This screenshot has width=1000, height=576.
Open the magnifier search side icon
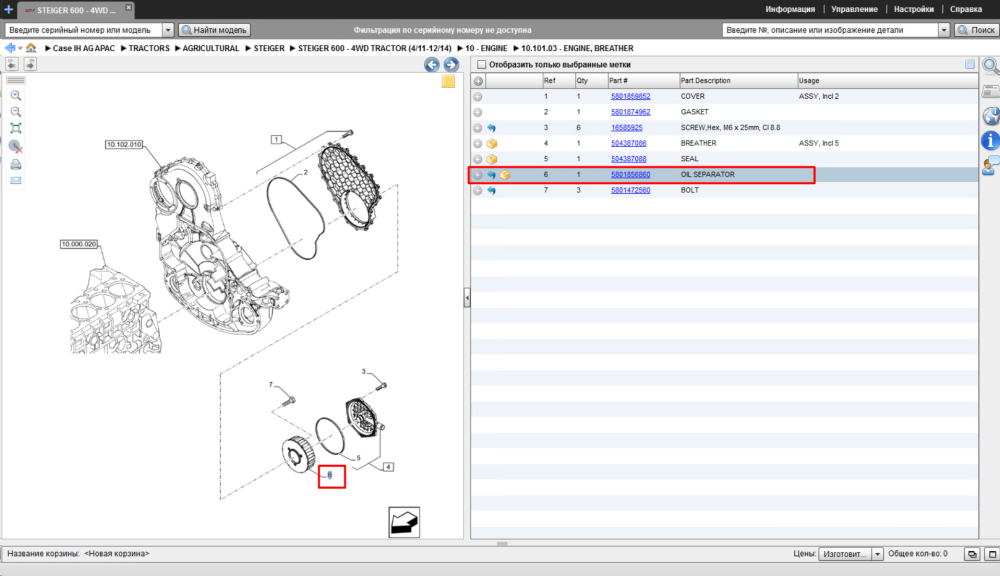point(990,66)
